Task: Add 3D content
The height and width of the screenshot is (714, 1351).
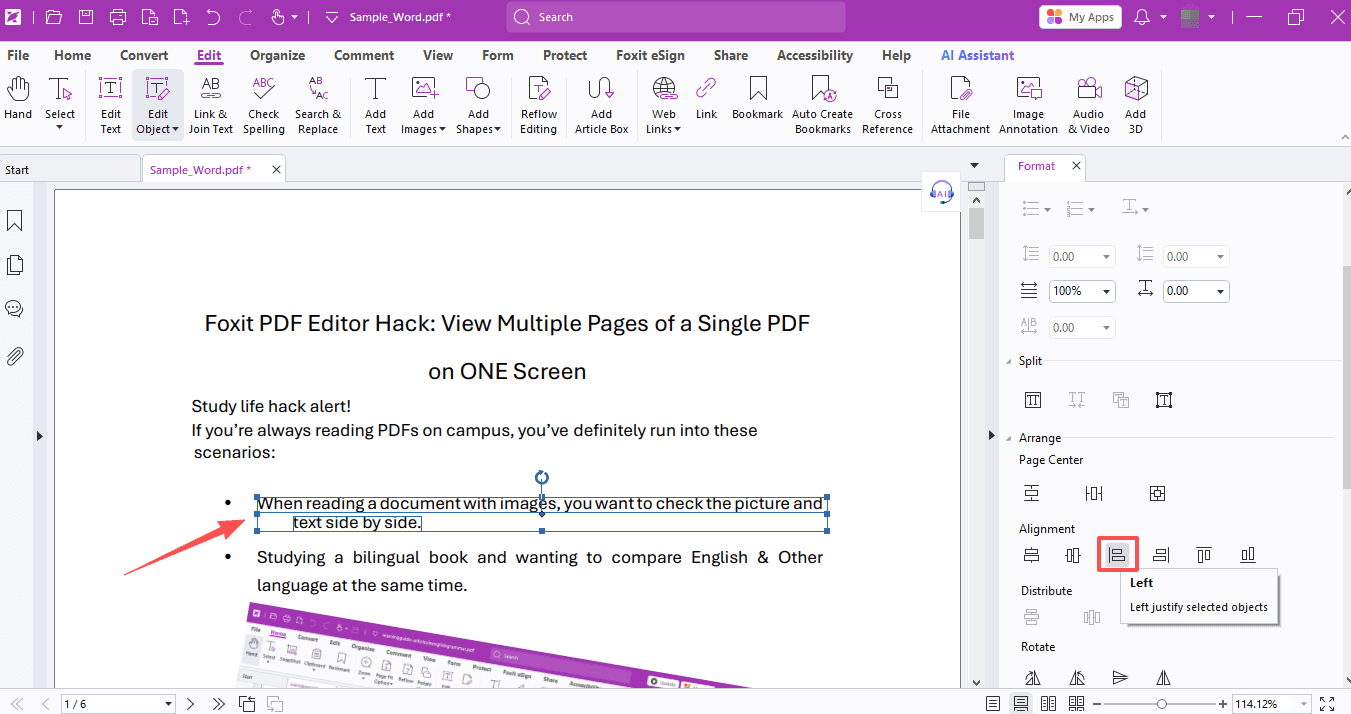Action: coord(1135,104)
